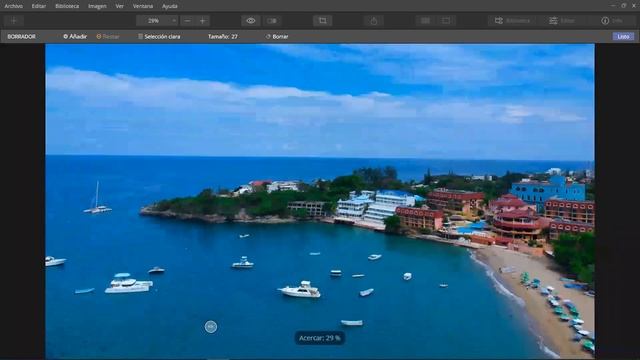The image size is (640, 360).
Task: Click the Acercar: 29 % zoom indicator
Action: [320, 338]
